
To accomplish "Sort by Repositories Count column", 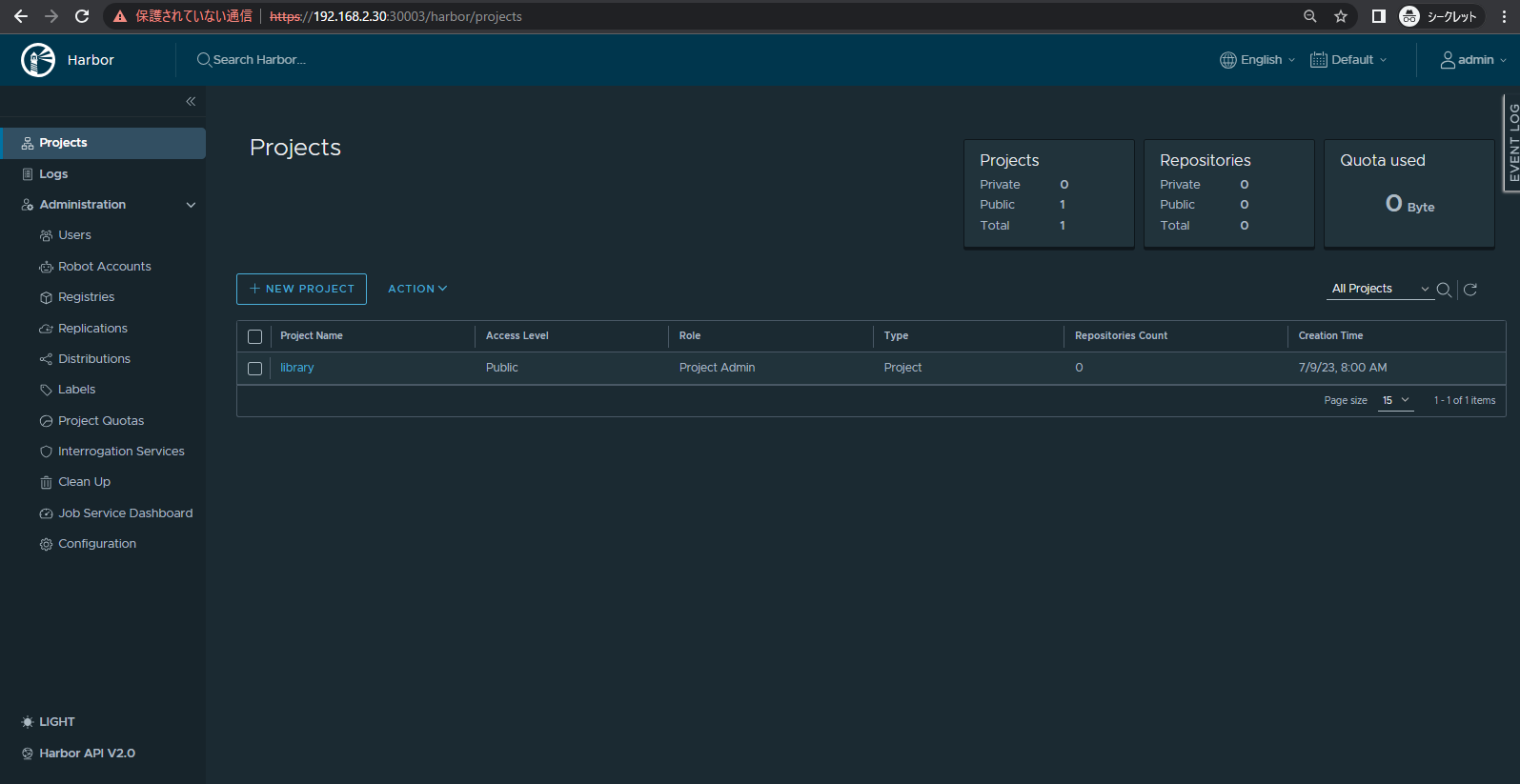I will click(1121, 336).
